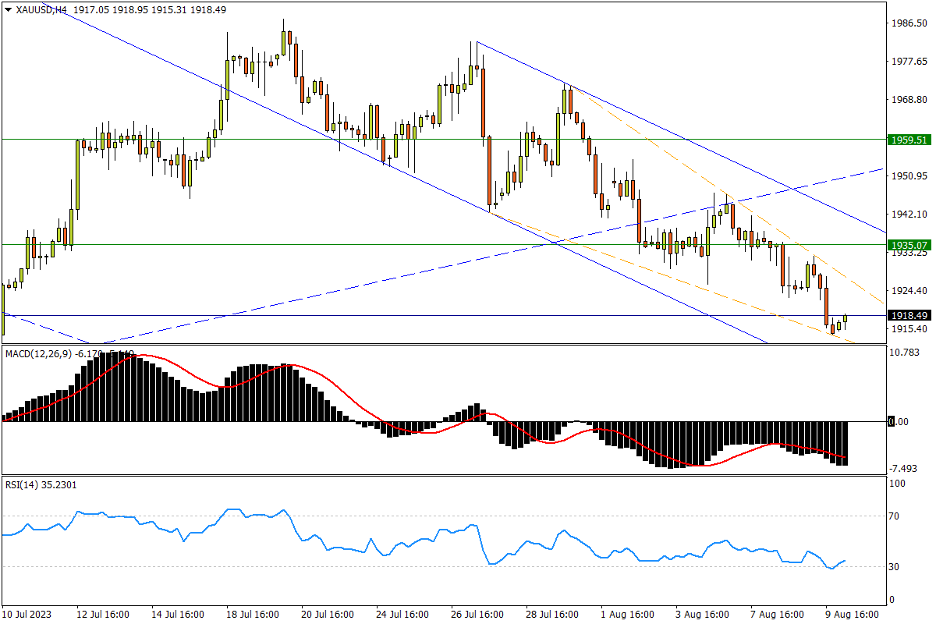Viewport: 936px width, 624px height.
Task: Click the green 1935.07 price label
Action: tap(909, 244)
